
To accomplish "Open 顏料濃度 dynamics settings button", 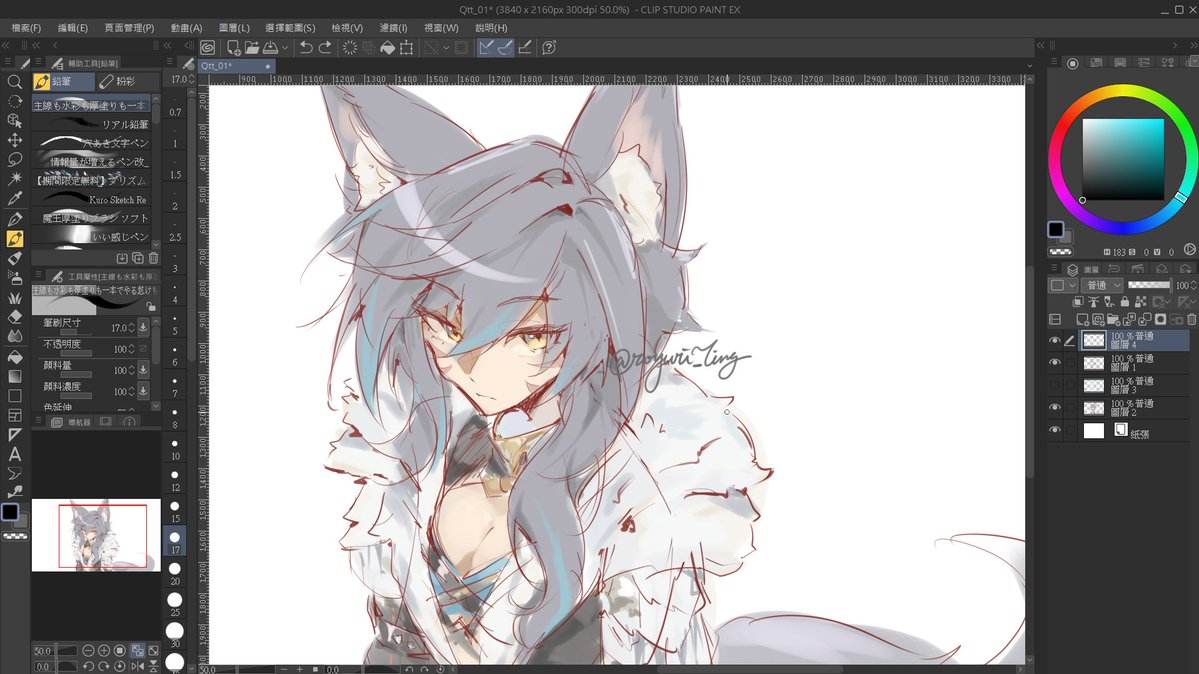I will tap(143, 390).
